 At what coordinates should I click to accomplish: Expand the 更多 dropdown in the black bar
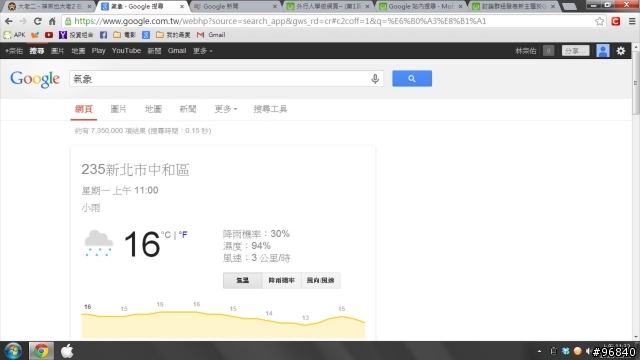202,51
